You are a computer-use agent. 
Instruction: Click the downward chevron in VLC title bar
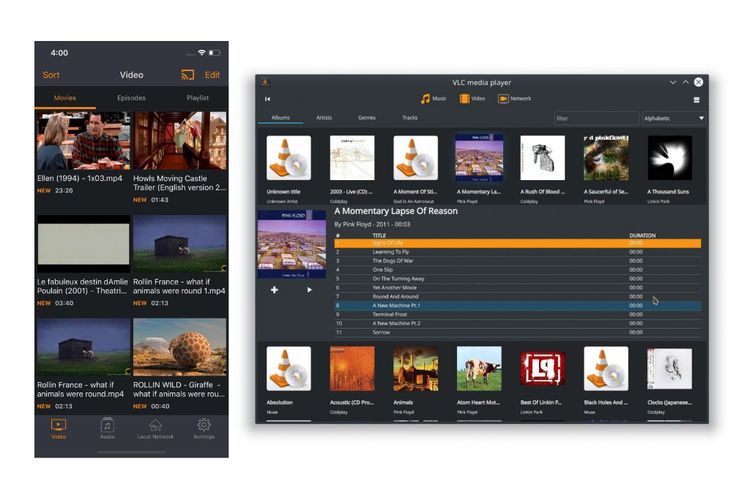[x=673, y=82]
